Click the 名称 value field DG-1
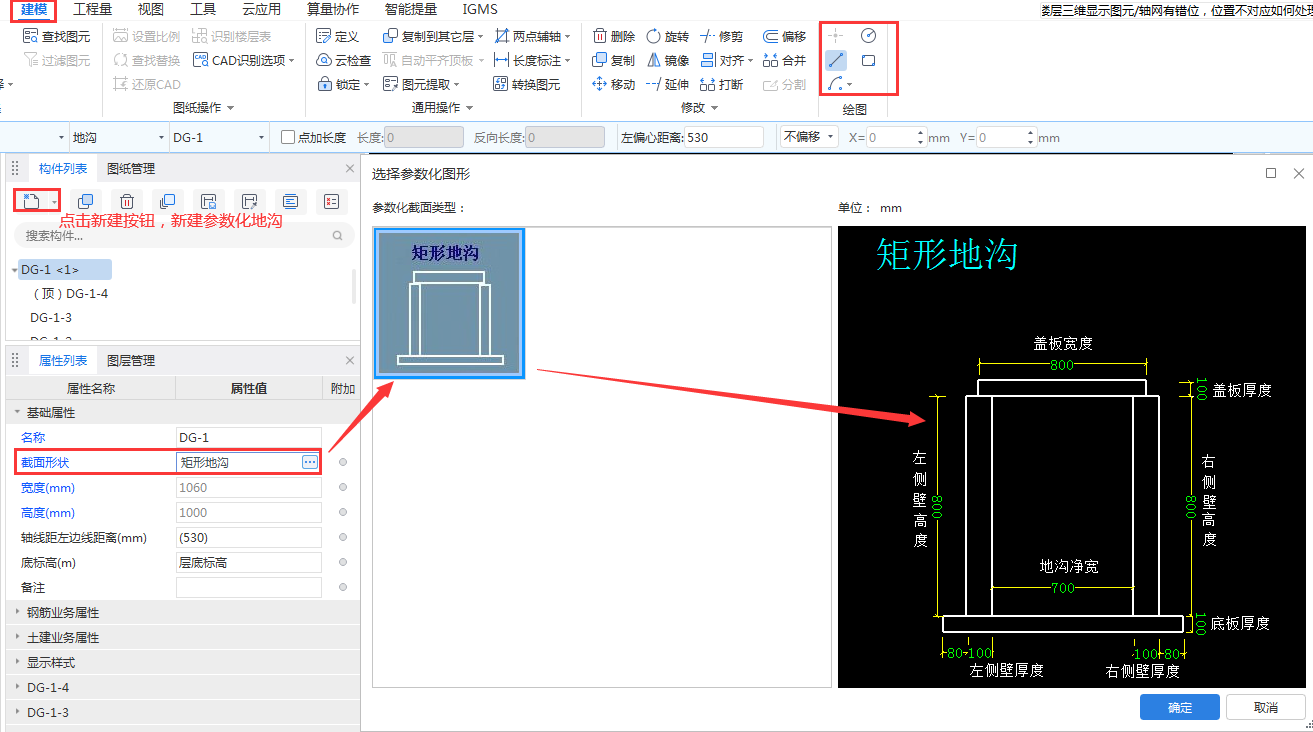 point(249,437)
